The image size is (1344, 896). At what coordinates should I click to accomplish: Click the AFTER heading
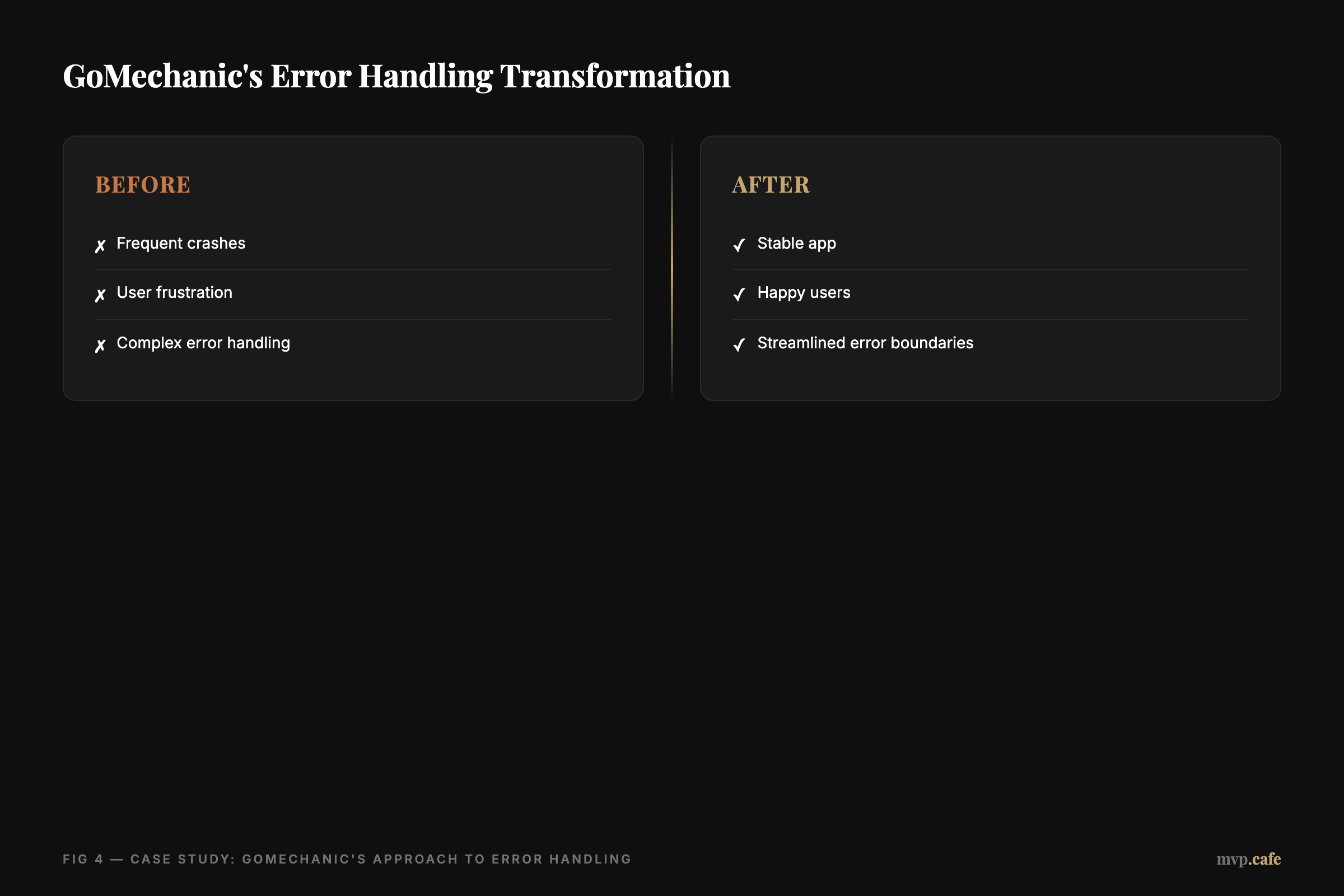771,185
